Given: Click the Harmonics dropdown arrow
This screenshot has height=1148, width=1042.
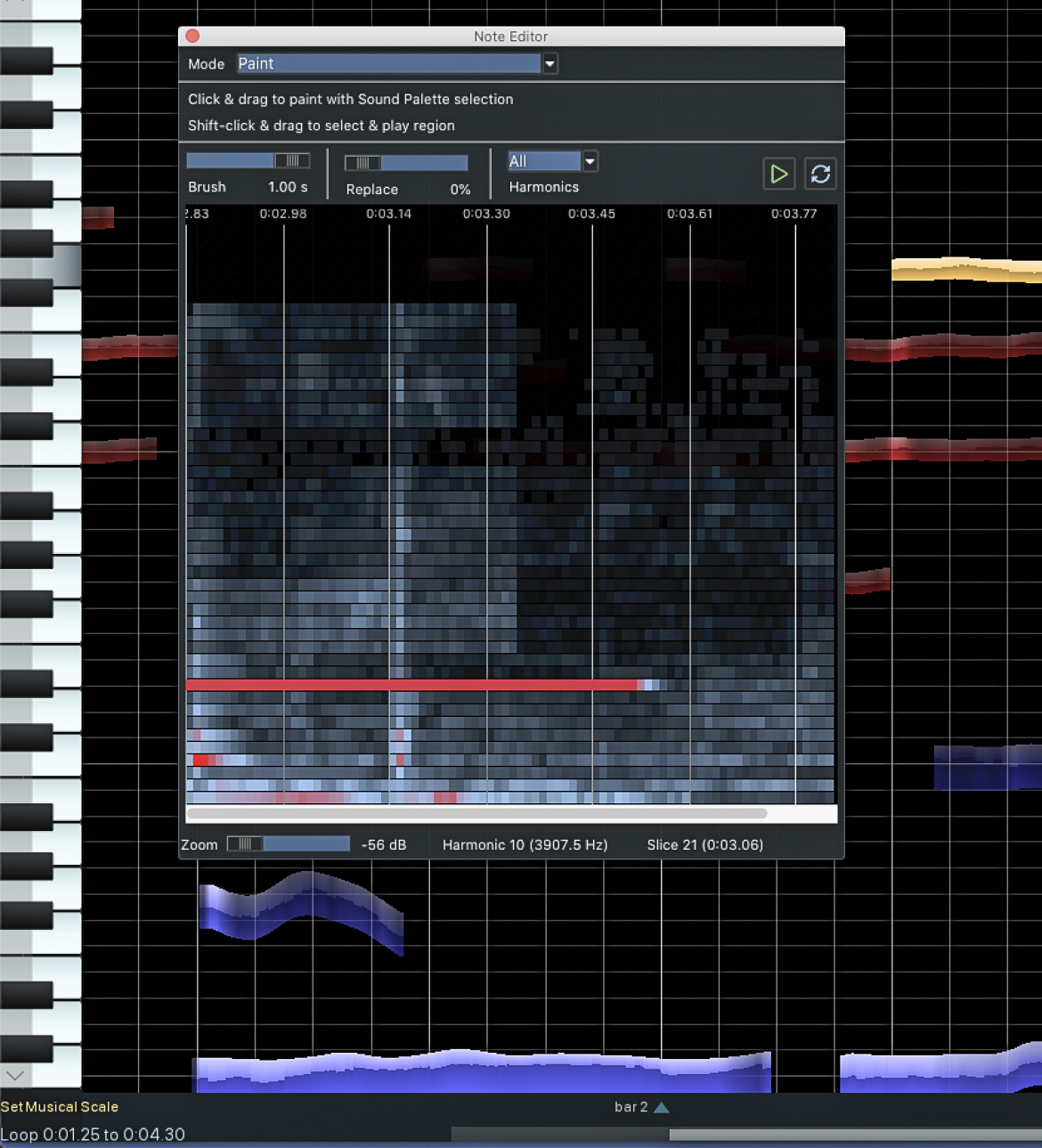Looking at the screenshot, I should tap(589, 161).
